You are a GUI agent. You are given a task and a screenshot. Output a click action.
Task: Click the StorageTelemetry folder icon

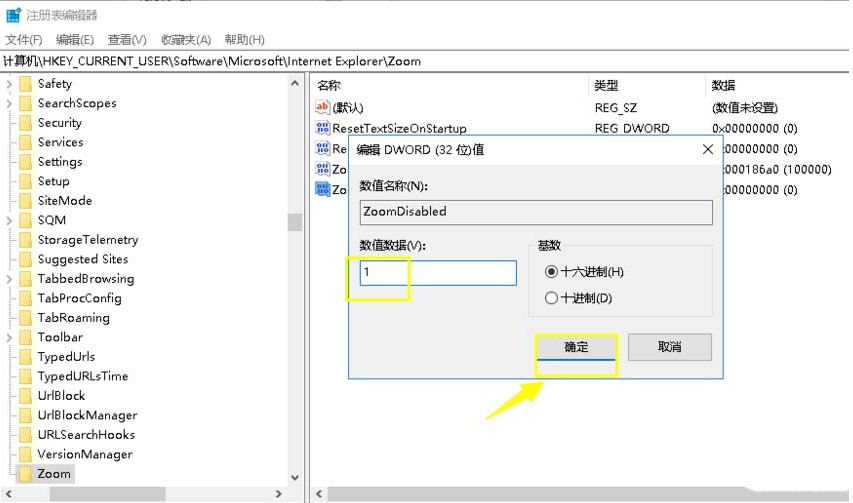pyautogui.click(x=25, y=240)
